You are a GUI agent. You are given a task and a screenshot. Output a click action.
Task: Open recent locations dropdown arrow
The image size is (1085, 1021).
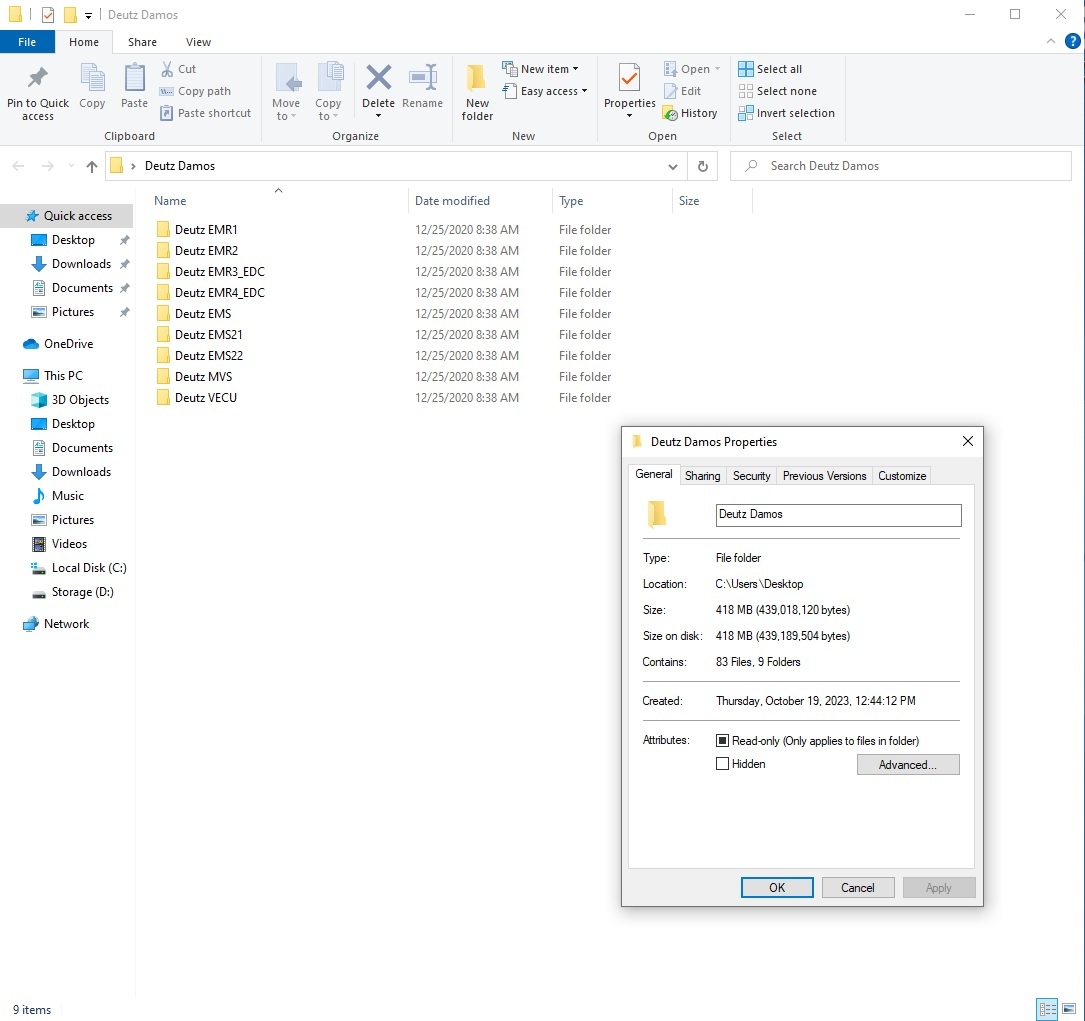click(71, 167)
